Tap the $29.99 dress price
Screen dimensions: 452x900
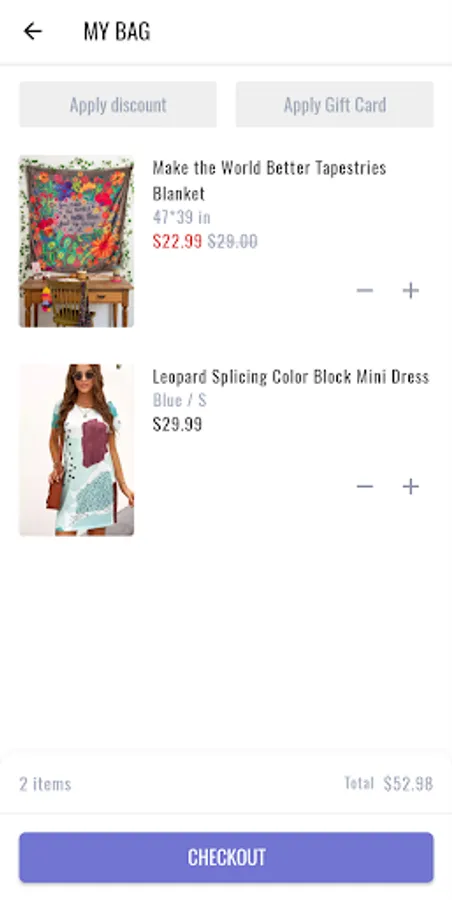(177, 424)
